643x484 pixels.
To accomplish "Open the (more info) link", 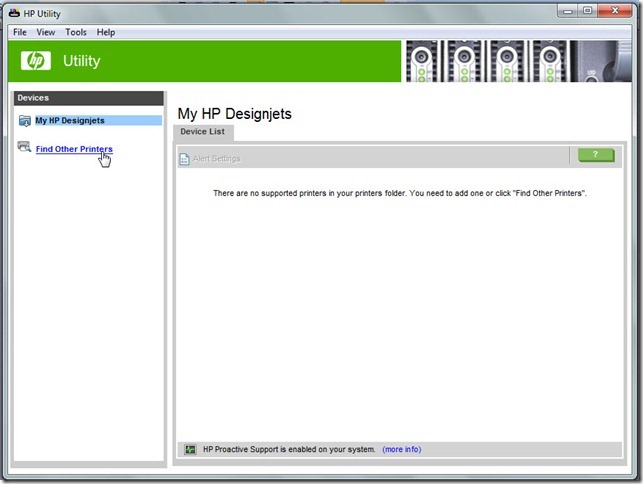I will (401, 449).
